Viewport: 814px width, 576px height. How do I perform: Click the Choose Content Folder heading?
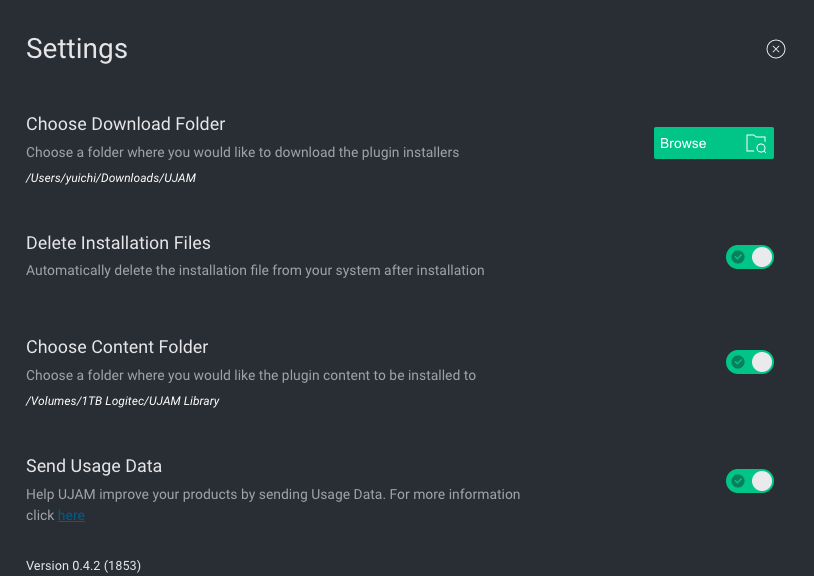point(117,347)
